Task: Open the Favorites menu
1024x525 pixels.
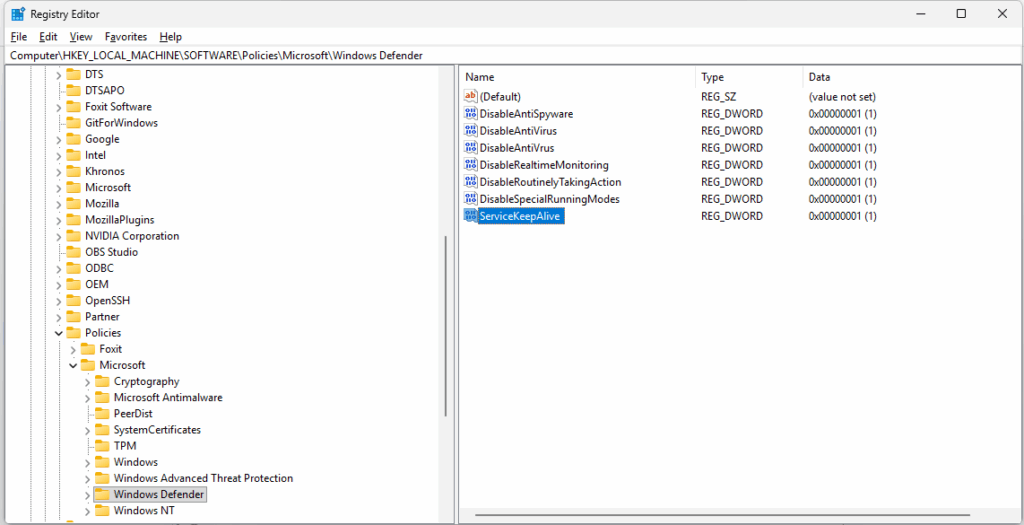Action: pos(126,37)
